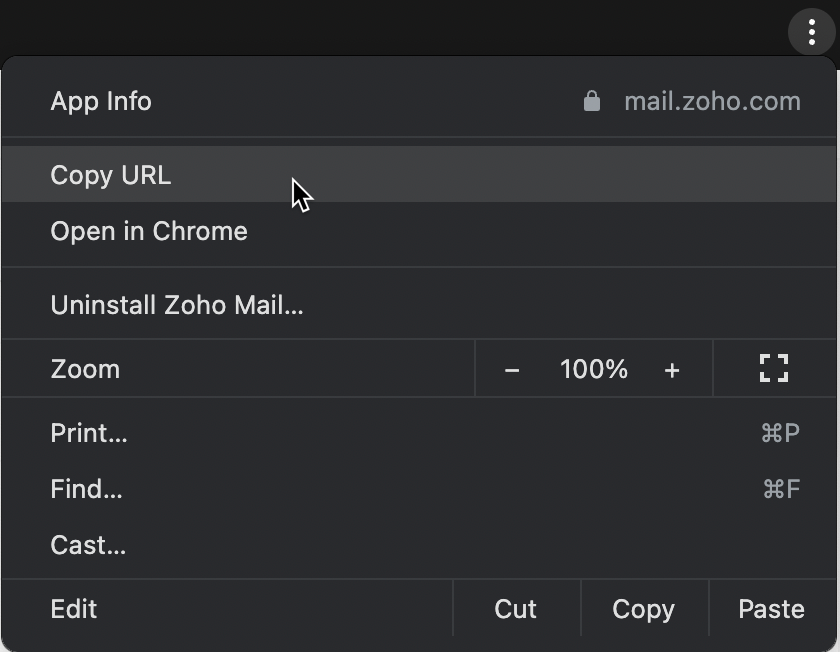The width and height of the screenshot is (840, 652).
Task: Click the Edit menu row
Action: point(73,608)
